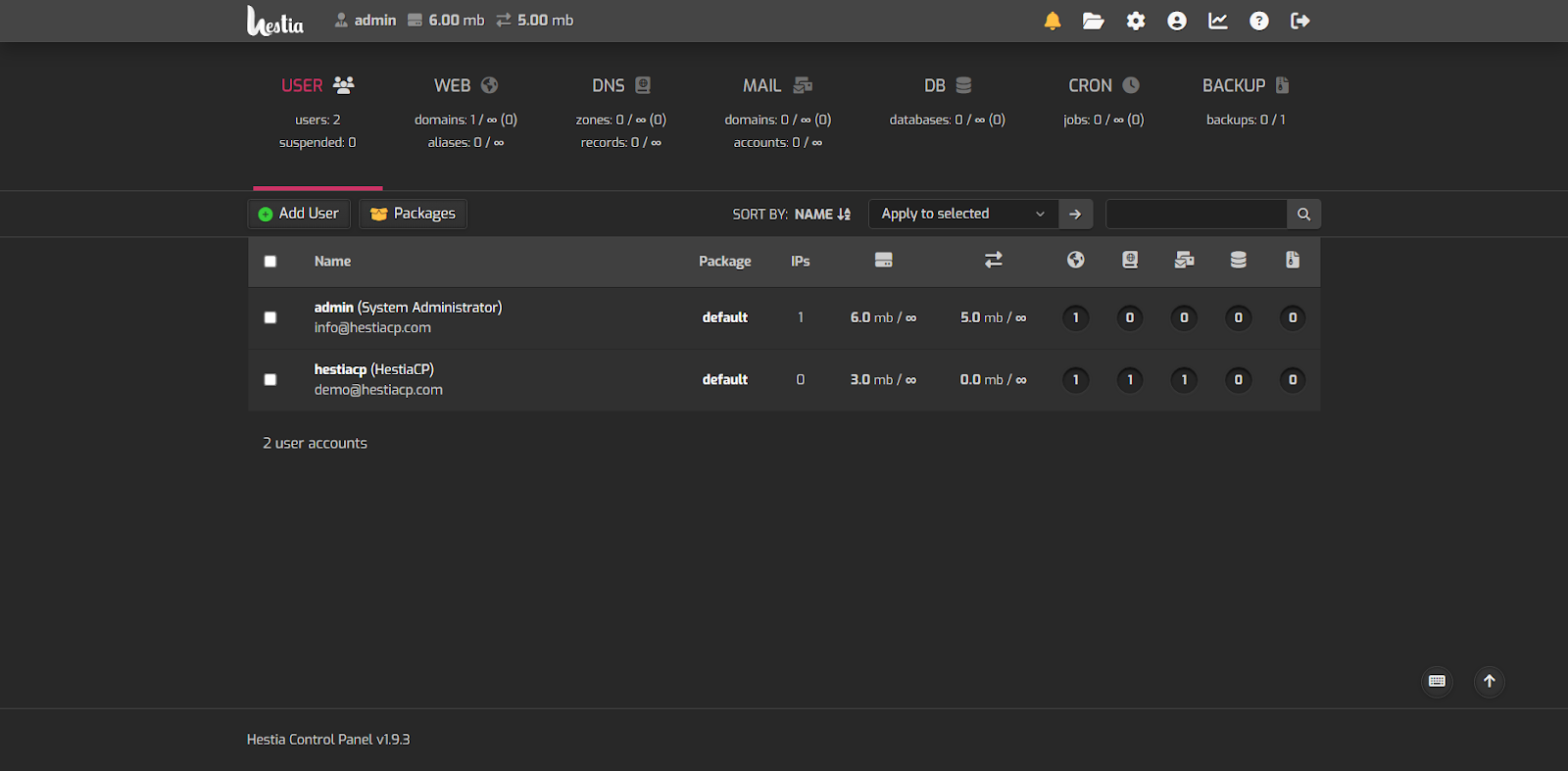Click the log out icon
This screenshot has width=1568, height=771.
tap(1300, 21)
